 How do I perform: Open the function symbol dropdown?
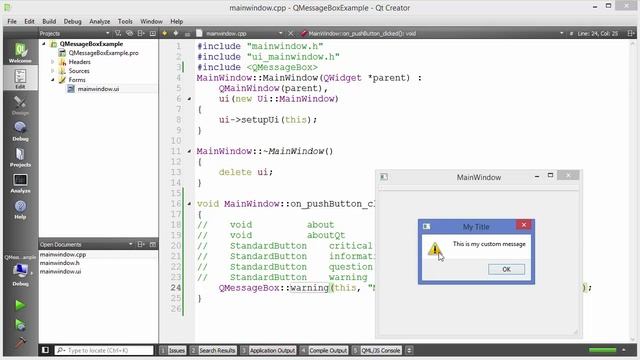pos(562,33)
